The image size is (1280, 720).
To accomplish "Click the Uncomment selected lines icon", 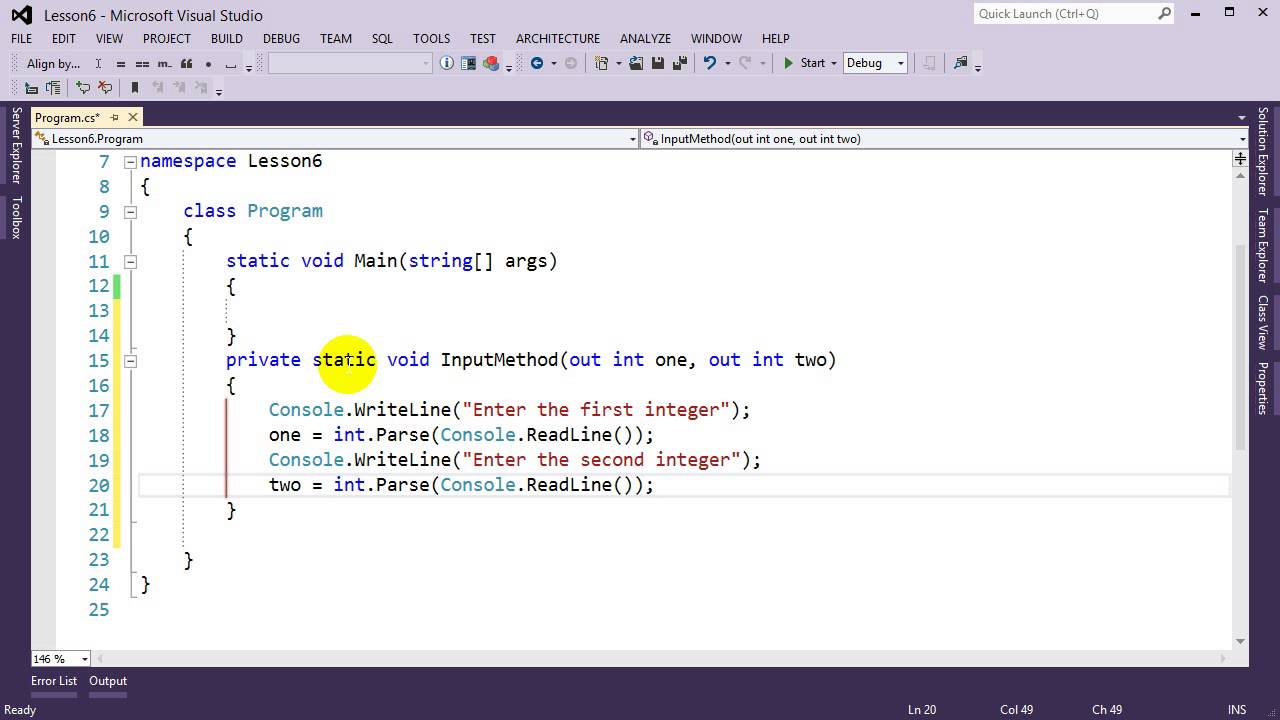I will 105,88.
